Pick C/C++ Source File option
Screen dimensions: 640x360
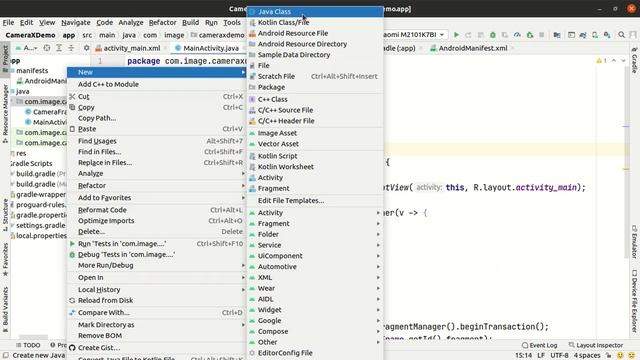pos(315,110)
